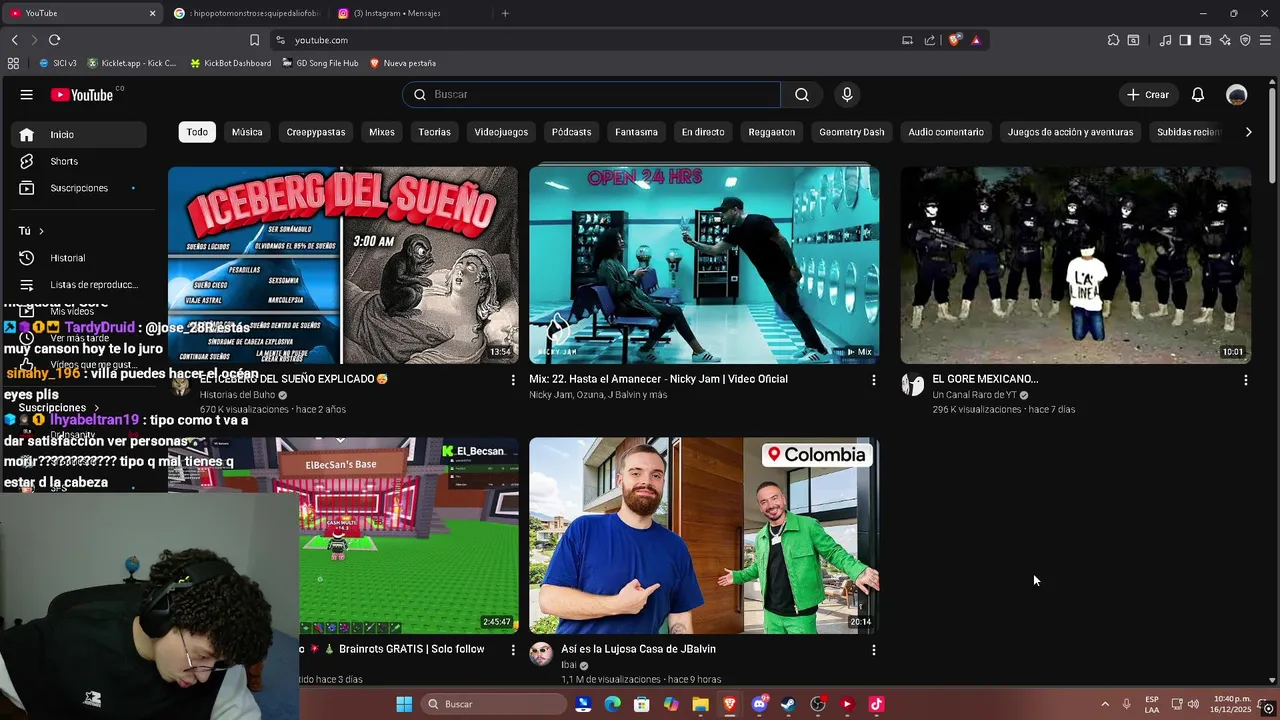The height and width of the screenshot is (720, 1280).
Task: Open options for Brainrots GRATIS video
Action: [x=513, y=650]
